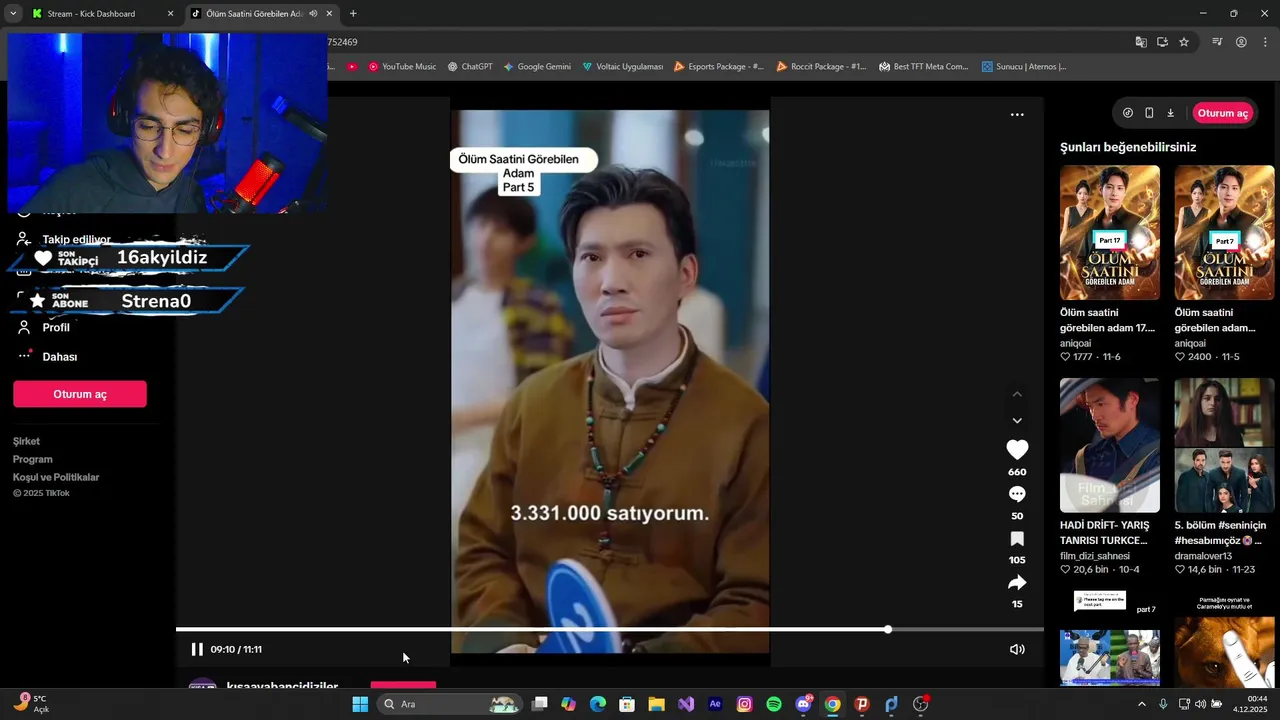Open a new browser tab
The height and width of the screenshot is (720, 1280).
(353, 14)
